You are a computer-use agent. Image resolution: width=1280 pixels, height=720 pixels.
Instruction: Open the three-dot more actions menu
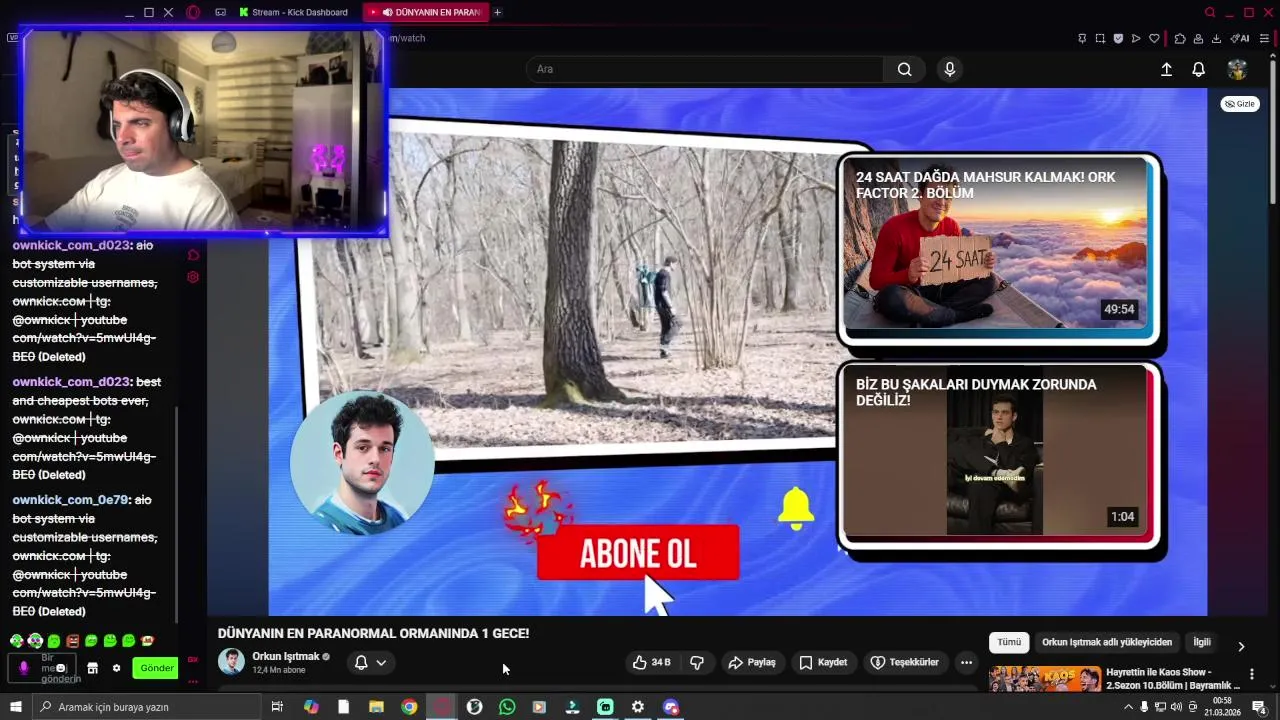(x=966, y=662)
